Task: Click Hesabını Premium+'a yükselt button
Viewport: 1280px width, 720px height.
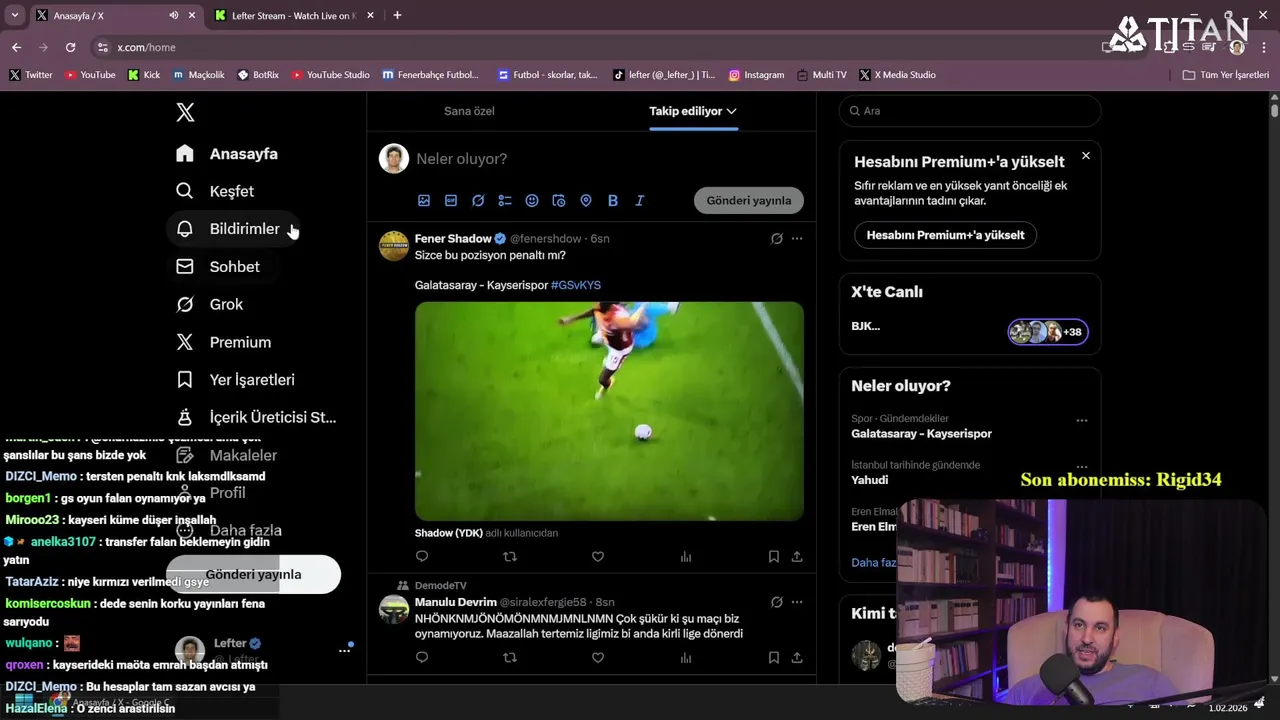Action: pyautogui.click(x=945, y=235)
